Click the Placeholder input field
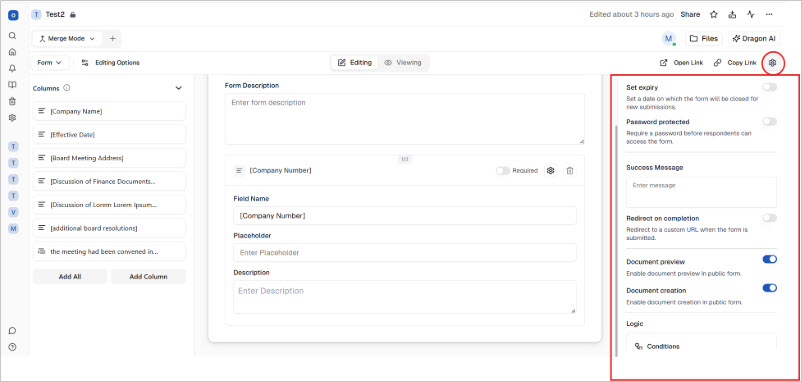 pos(405,253)
